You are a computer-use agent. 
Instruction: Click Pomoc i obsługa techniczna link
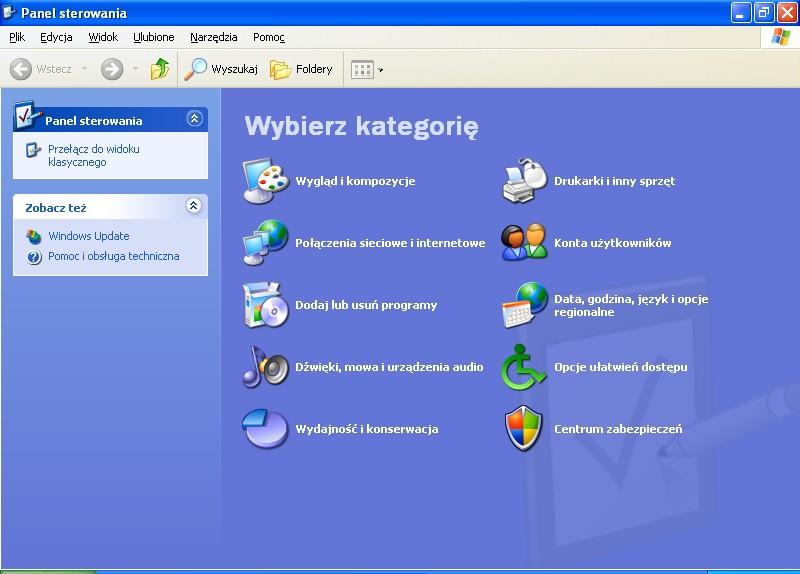(x=113, y=256)
